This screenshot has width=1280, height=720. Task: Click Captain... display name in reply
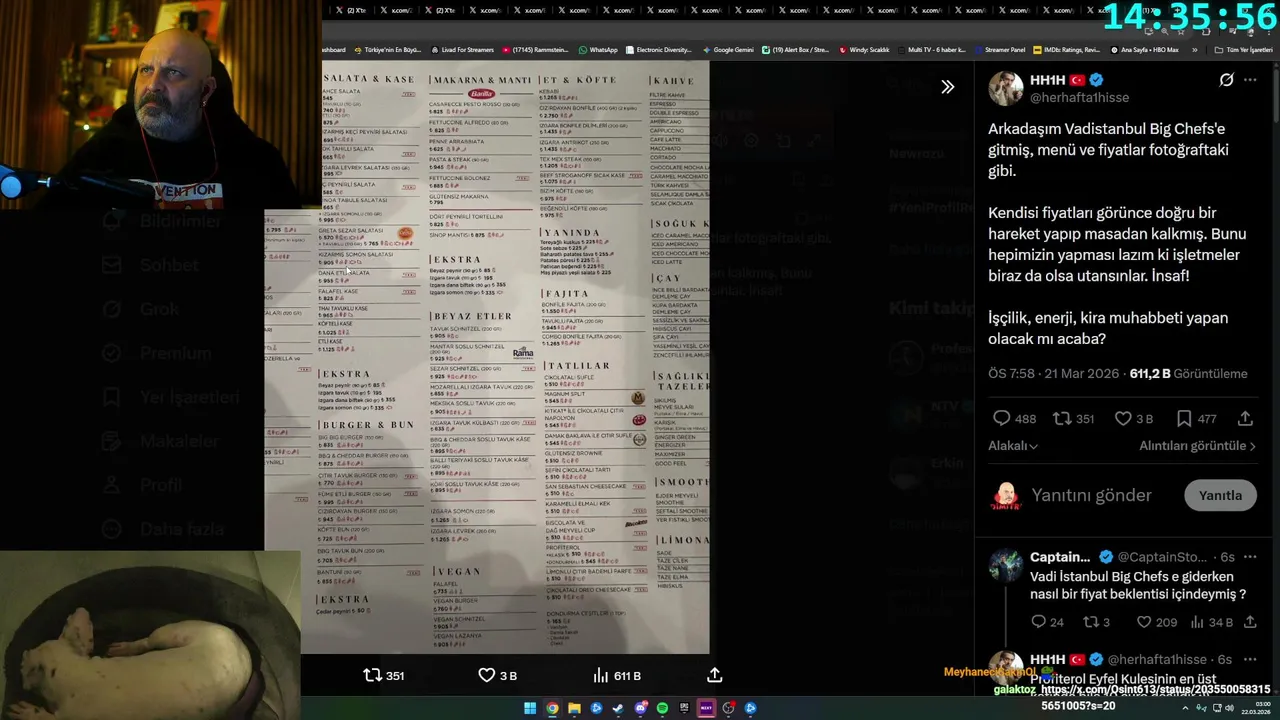click(1061, 557)
